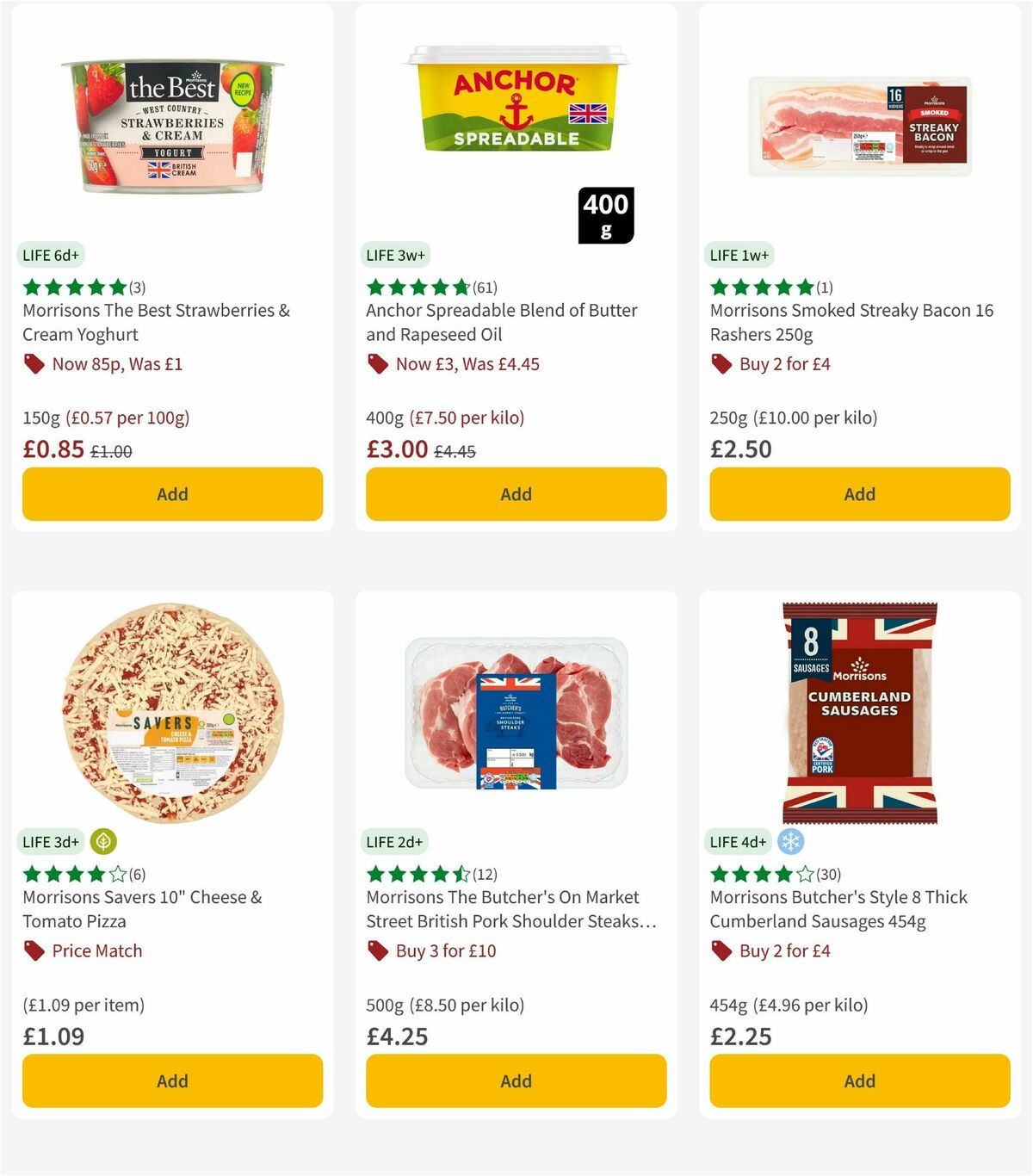Image resolution: width=1033 pixels, height=1176 pixels.
Task: Click the Price Match tag icon on the pizza
Action: [34, 950]
